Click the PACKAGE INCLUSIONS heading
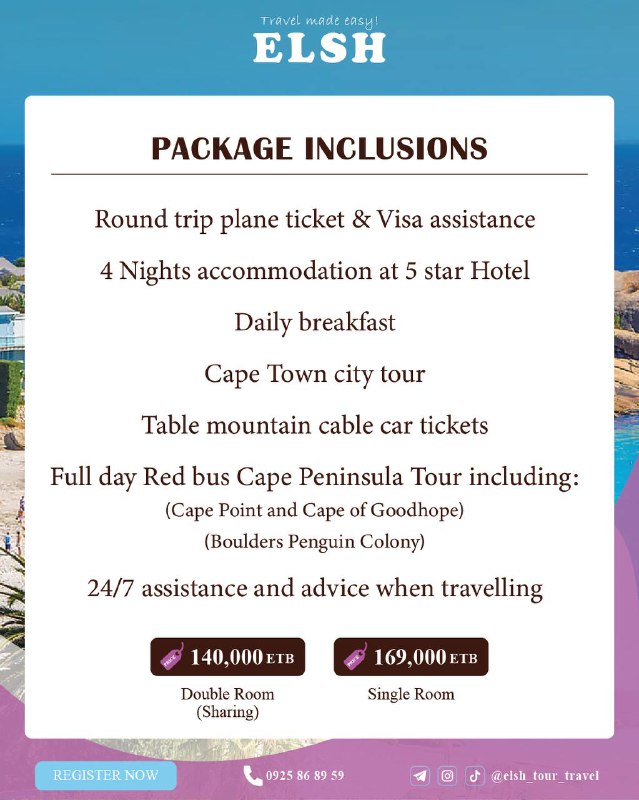Viewport: 639px width, 800px height. click(x=319, y=149)
